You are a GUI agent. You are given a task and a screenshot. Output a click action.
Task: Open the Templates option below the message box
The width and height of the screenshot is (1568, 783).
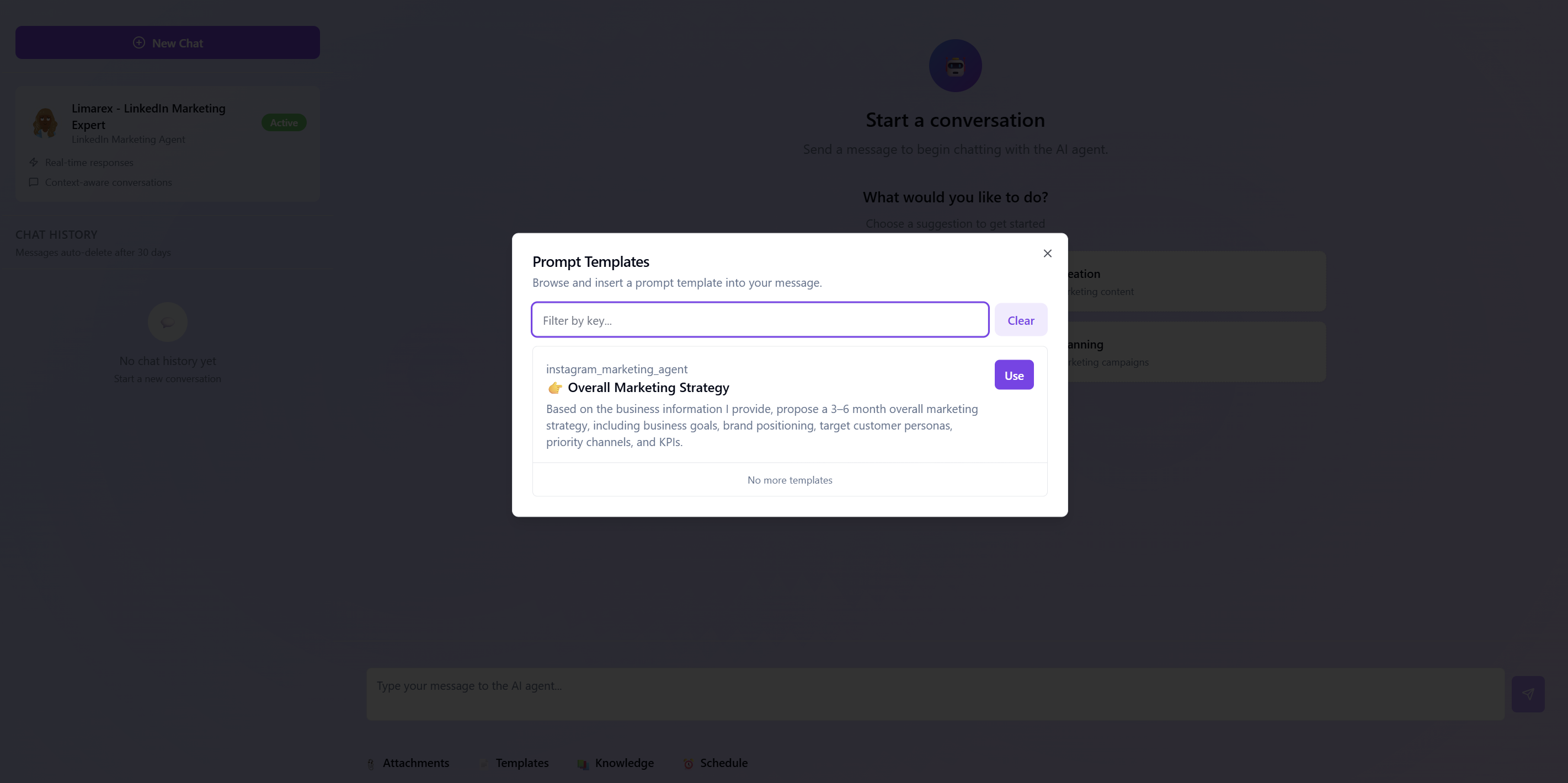[x=521, y=763]
